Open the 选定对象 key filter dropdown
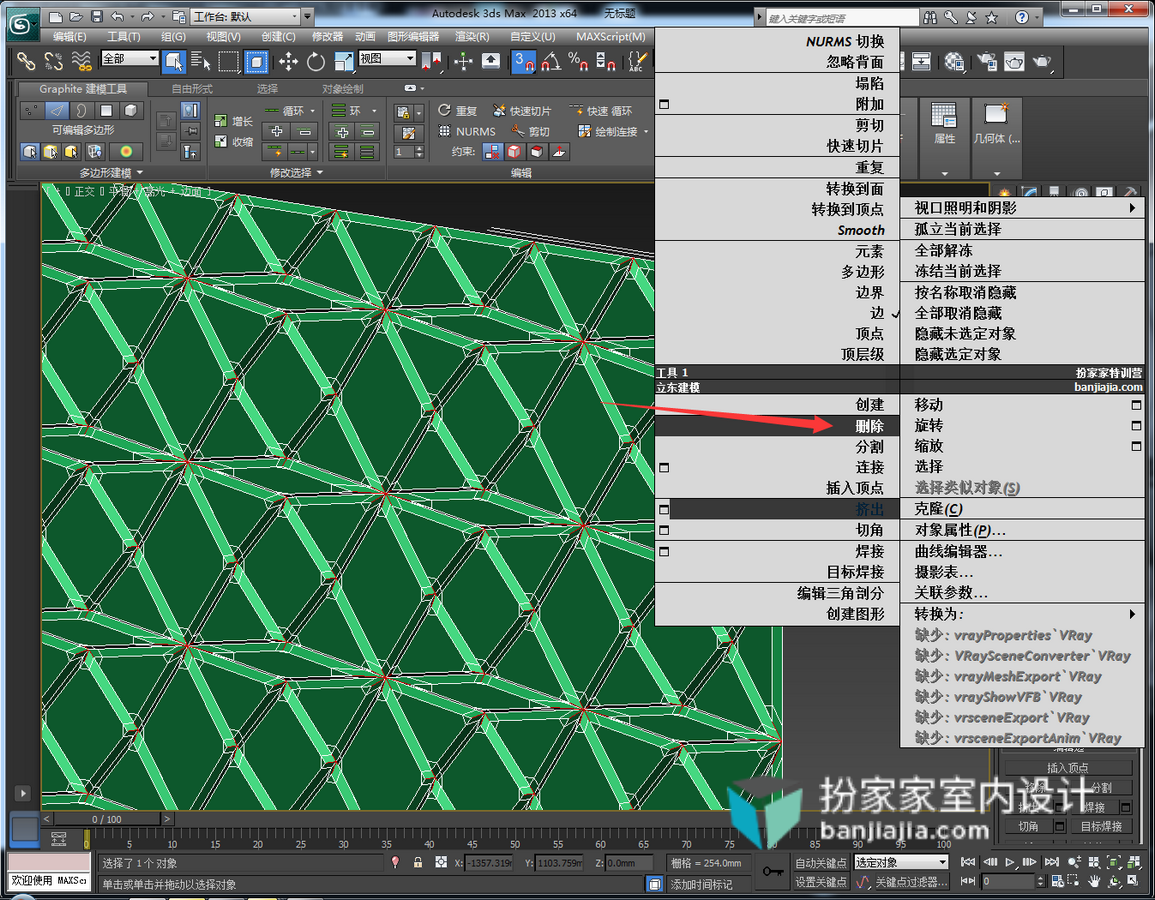The image size is (1155, 900). click(901, 862)
